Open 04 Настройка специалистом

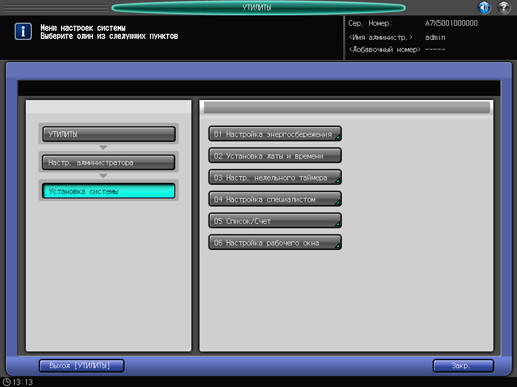point(275,199)
